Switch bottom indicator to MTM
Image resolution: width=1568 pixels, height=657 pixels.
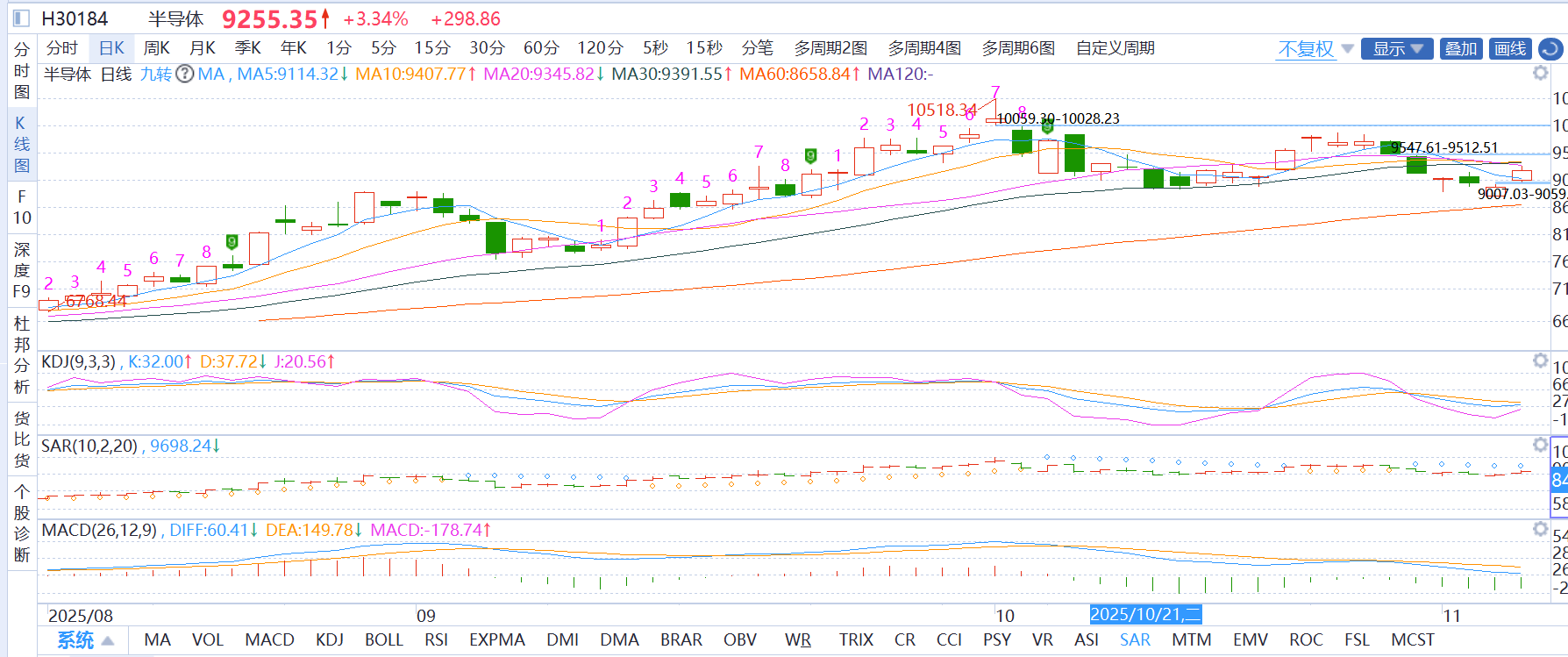(1192, 640)
